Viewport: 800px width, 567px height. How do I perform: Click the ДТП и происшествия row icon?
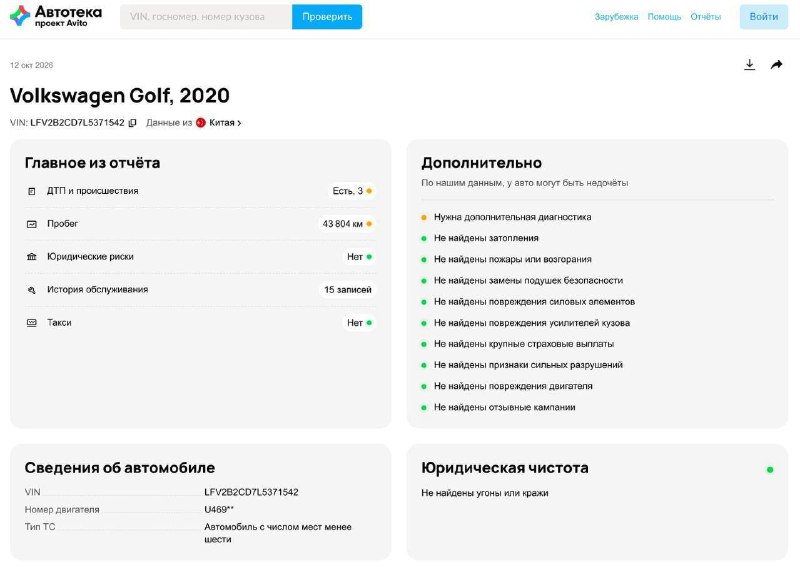tap(32, 191)
